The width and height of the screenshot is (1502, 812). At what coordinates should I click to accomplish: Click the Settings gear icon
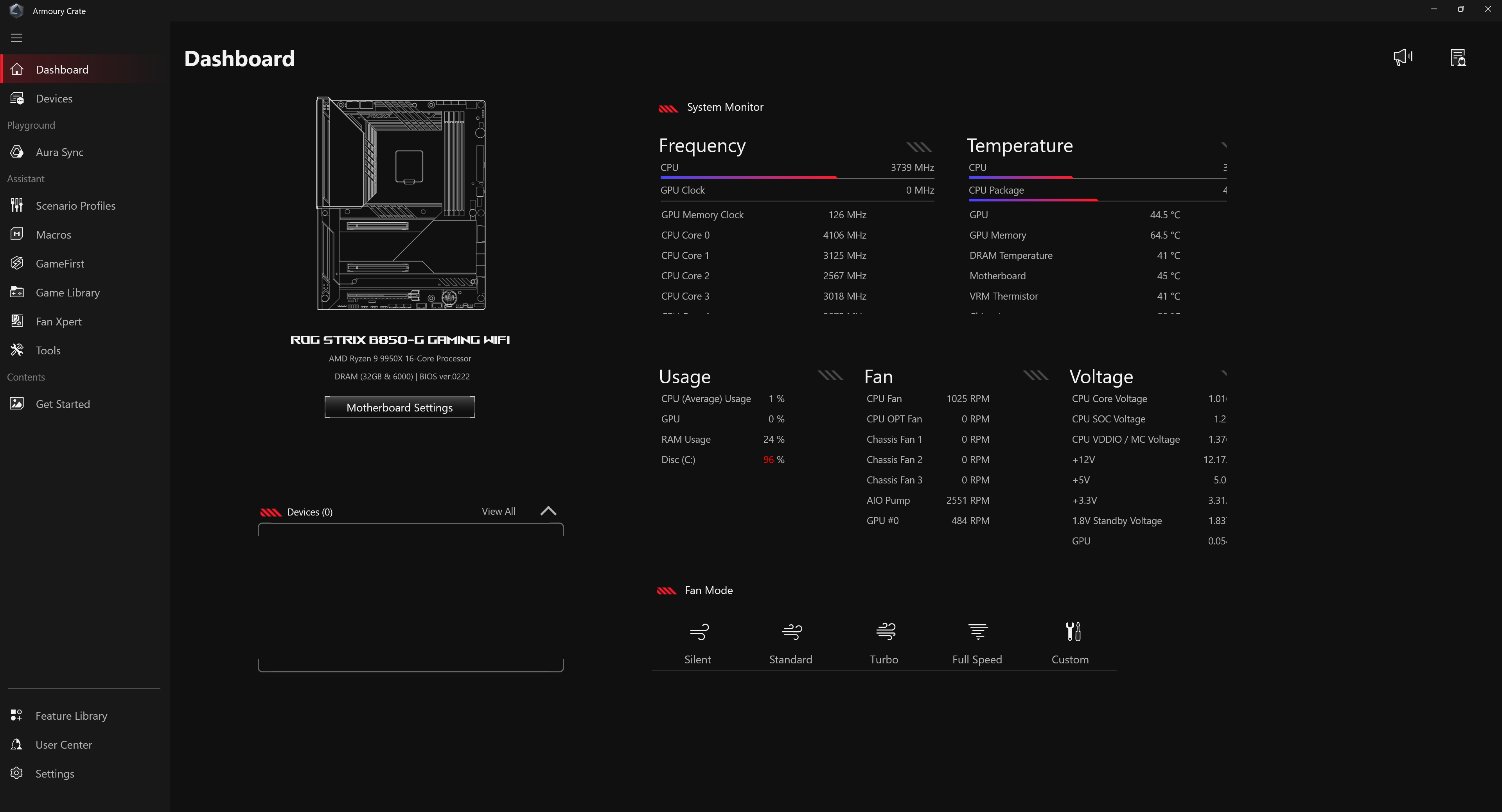click(17, 773)
